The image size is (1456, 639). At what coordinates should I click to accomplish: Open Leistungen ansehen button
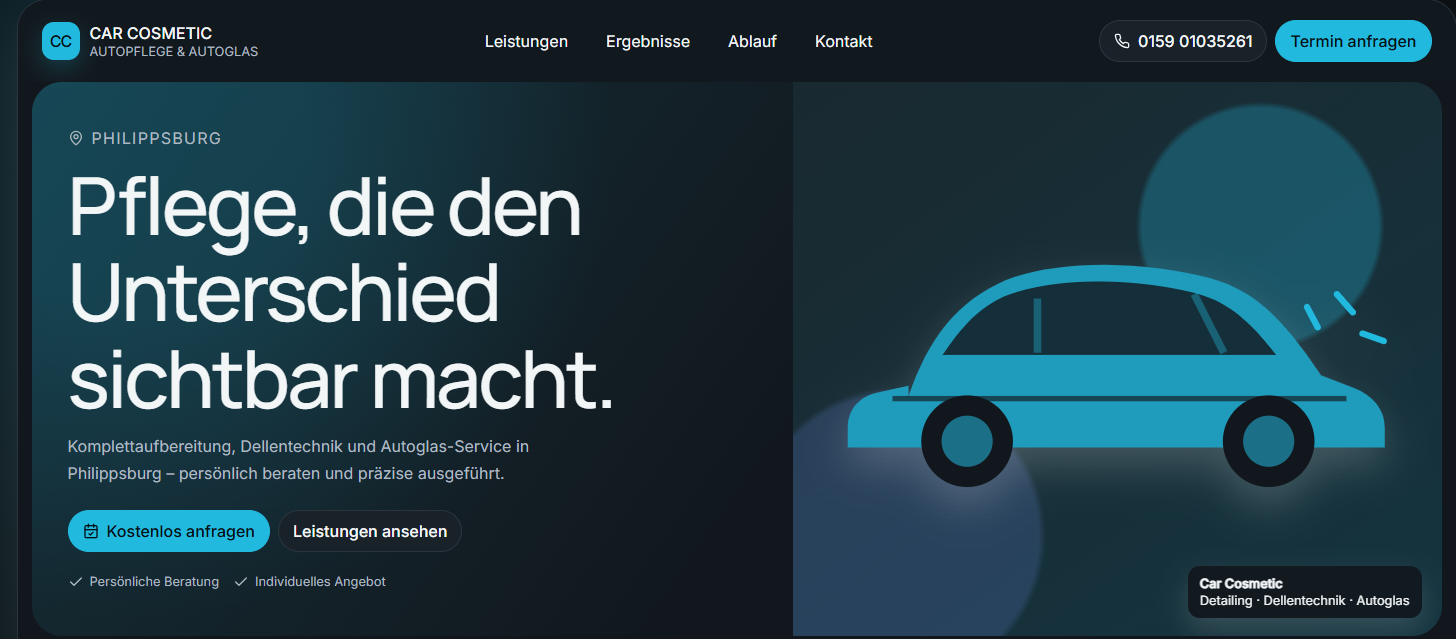point(370,531)
